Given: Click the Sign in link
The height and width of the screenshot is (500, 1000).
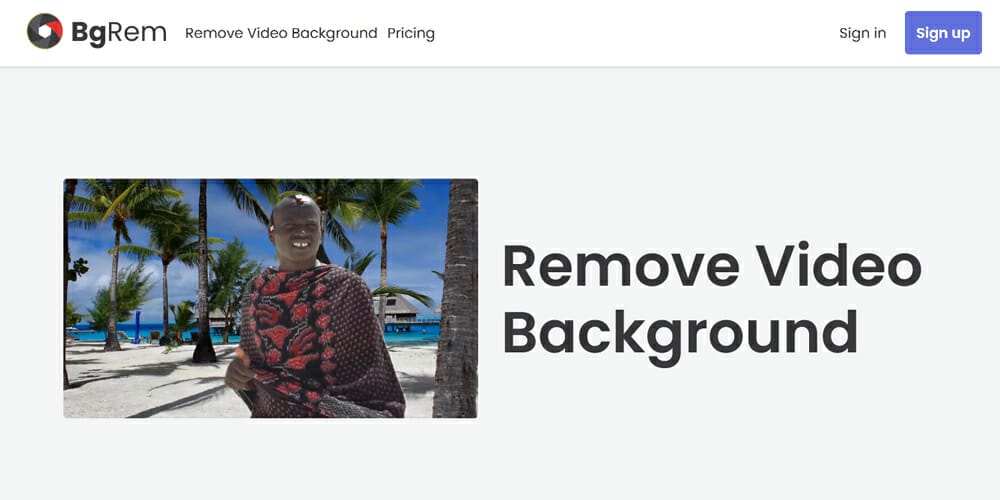Looking at the screenshot, I should coord(862,33).
